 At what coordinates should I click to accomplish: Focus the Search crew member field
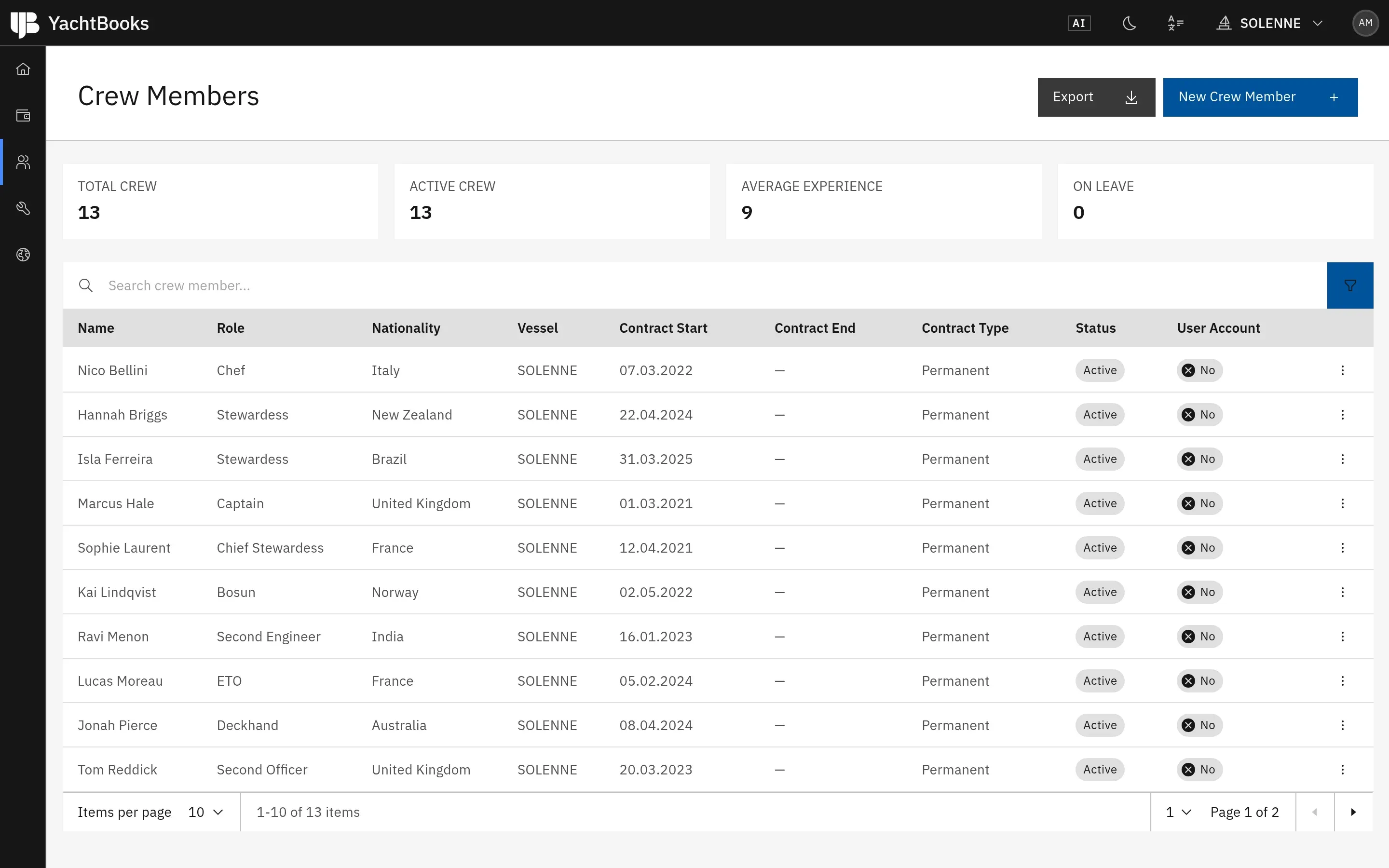tap(694, 285)
